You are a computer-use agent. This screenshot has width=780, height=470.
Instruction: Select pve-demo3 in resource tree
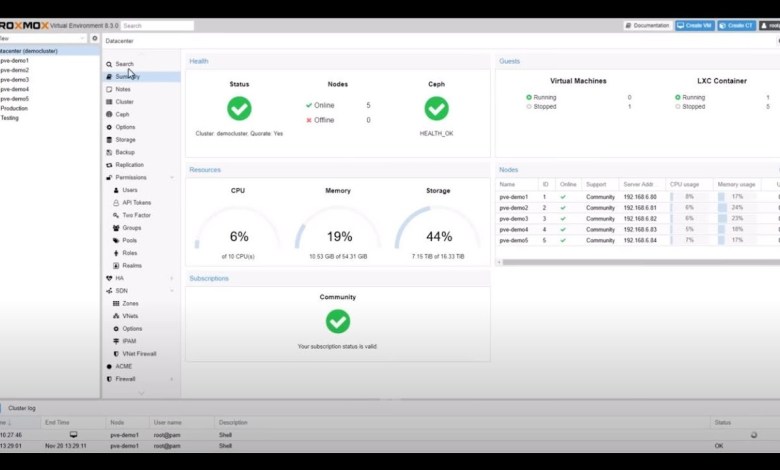pyautogui.click(x=14, y=80)
